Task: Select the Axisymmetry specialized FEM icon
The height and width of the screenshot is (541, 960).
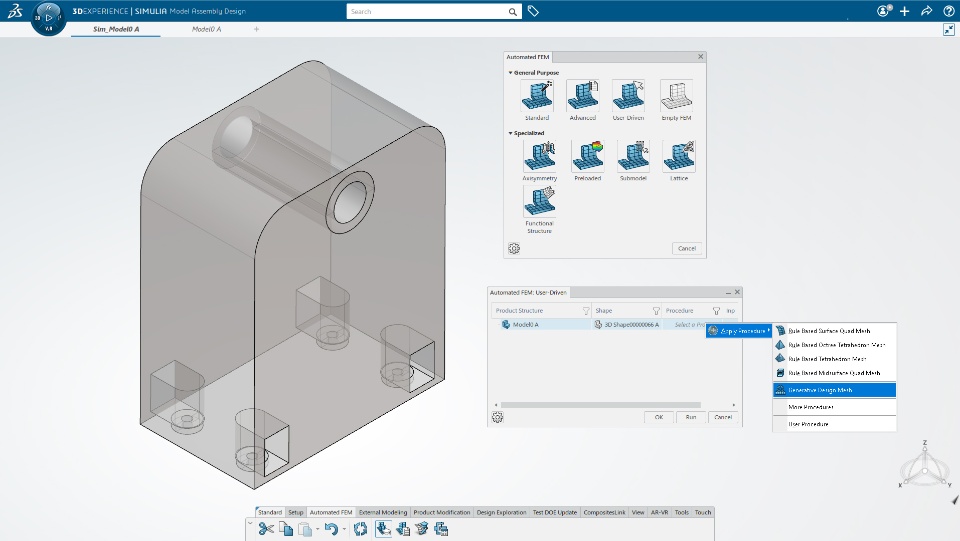Action: (x=539, y=157)
